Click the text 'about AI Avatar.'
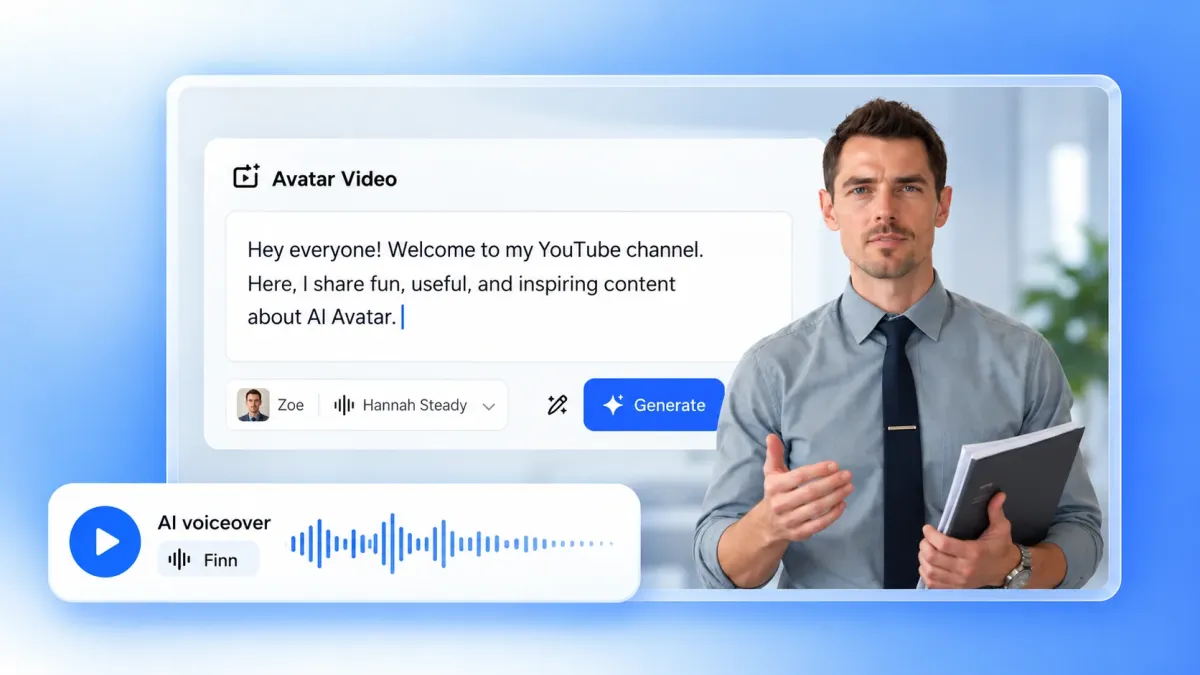The width and height of the screenshot is (1200, 675). (321, 317)
